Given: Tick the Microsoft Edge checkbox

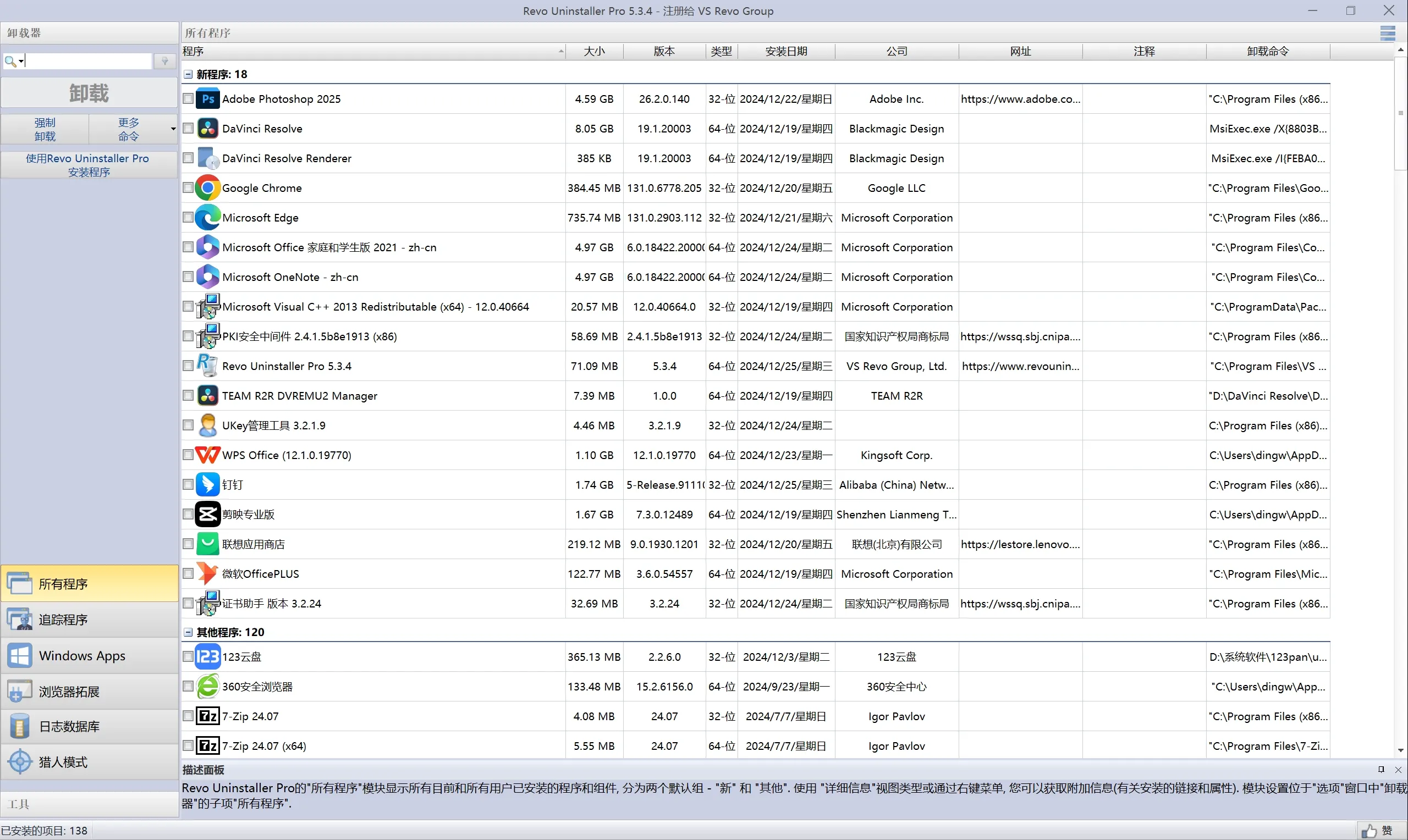Looking at the screenshot, I should coord(189,217).
